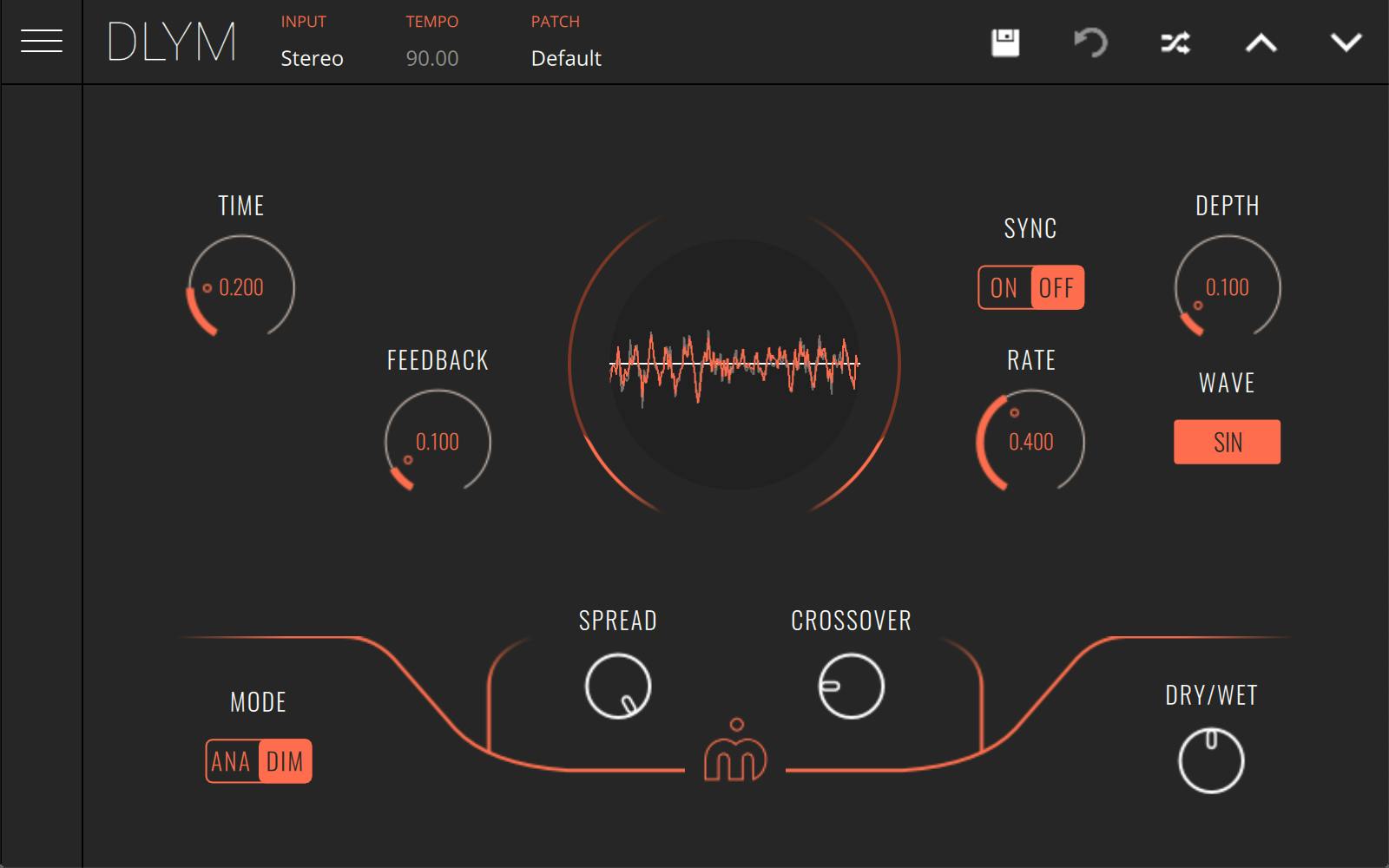This screenshot has width=1389, height=868.
Task: Click the DRY/WET knob
Action: 1210,759
